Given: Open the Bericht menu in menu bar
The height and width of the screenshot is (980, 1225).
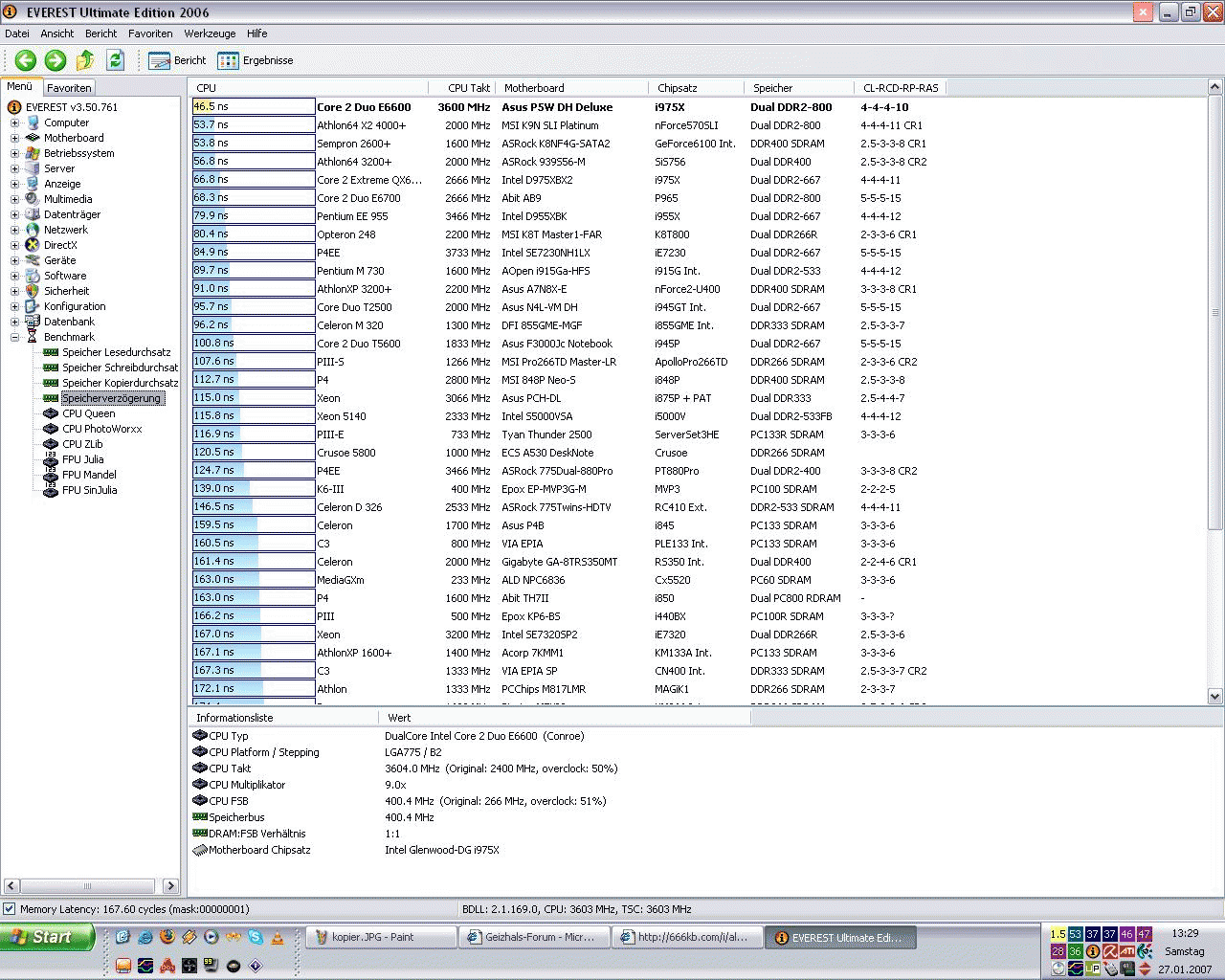Looking at the screenshot, I should click(100, 33).
